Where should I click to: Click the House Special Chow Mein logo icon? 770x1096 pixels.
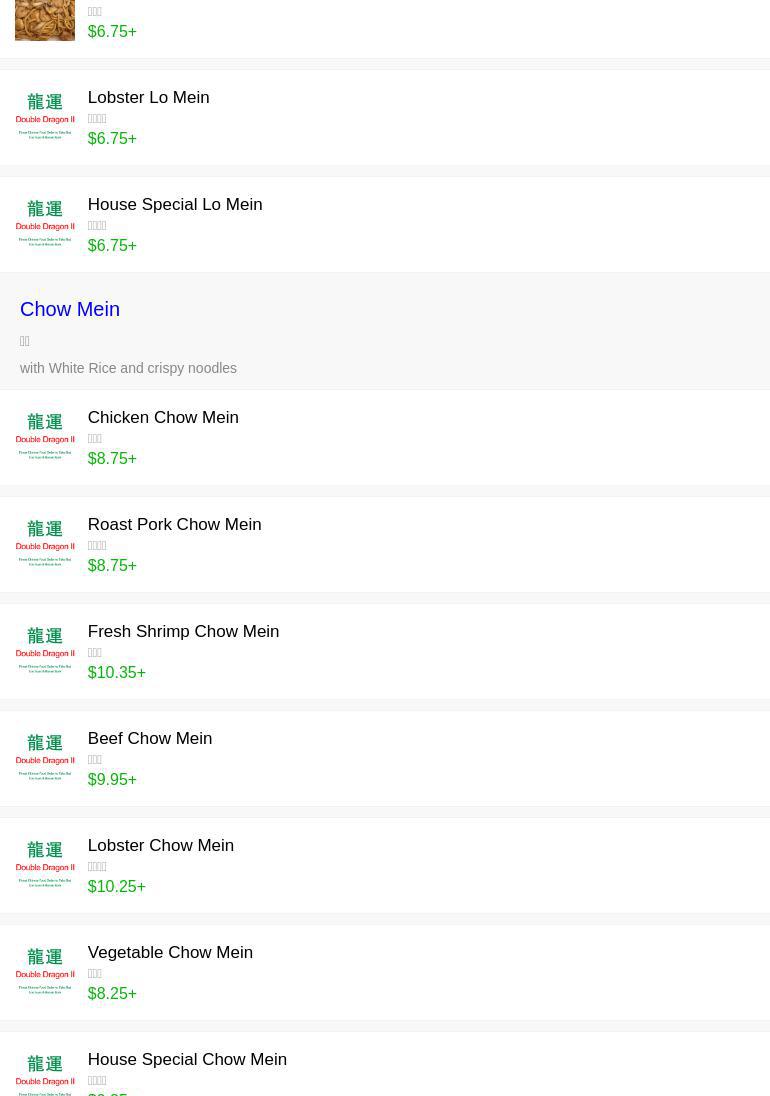pos(45,1075)
